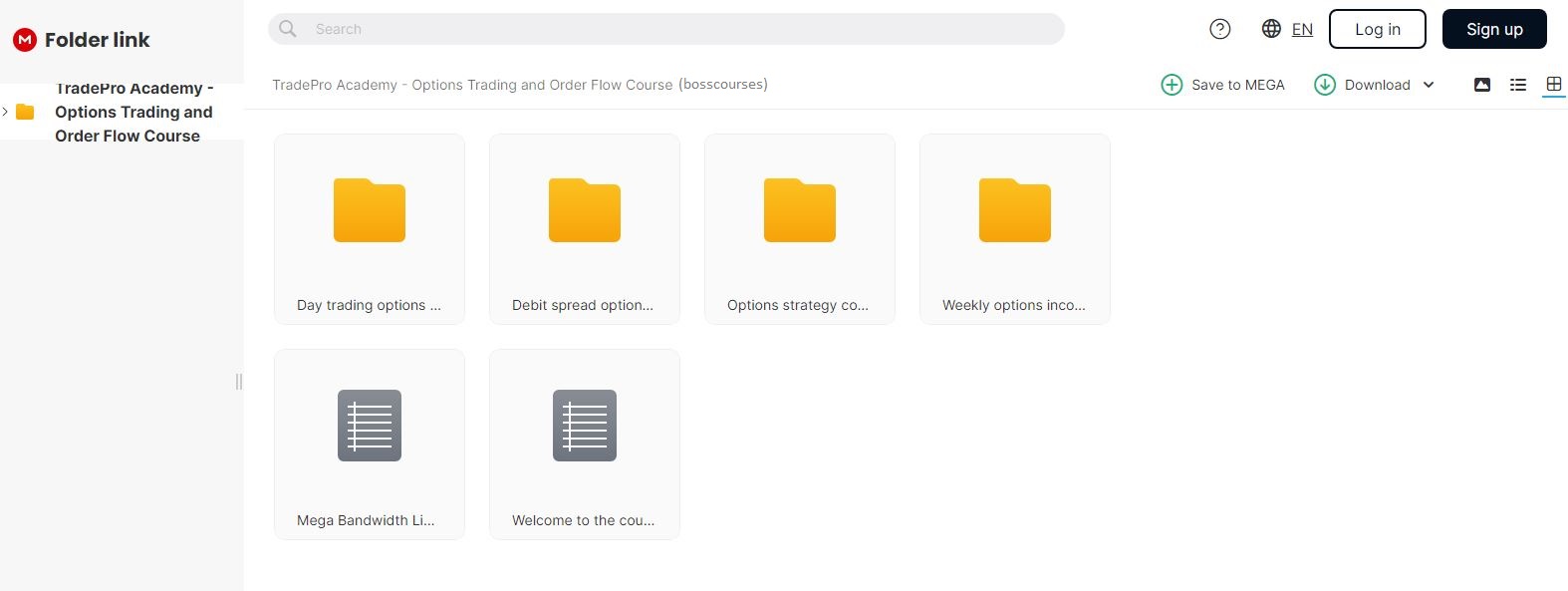Select the Mega Bandwidth Li... text file

pos(370,444)
